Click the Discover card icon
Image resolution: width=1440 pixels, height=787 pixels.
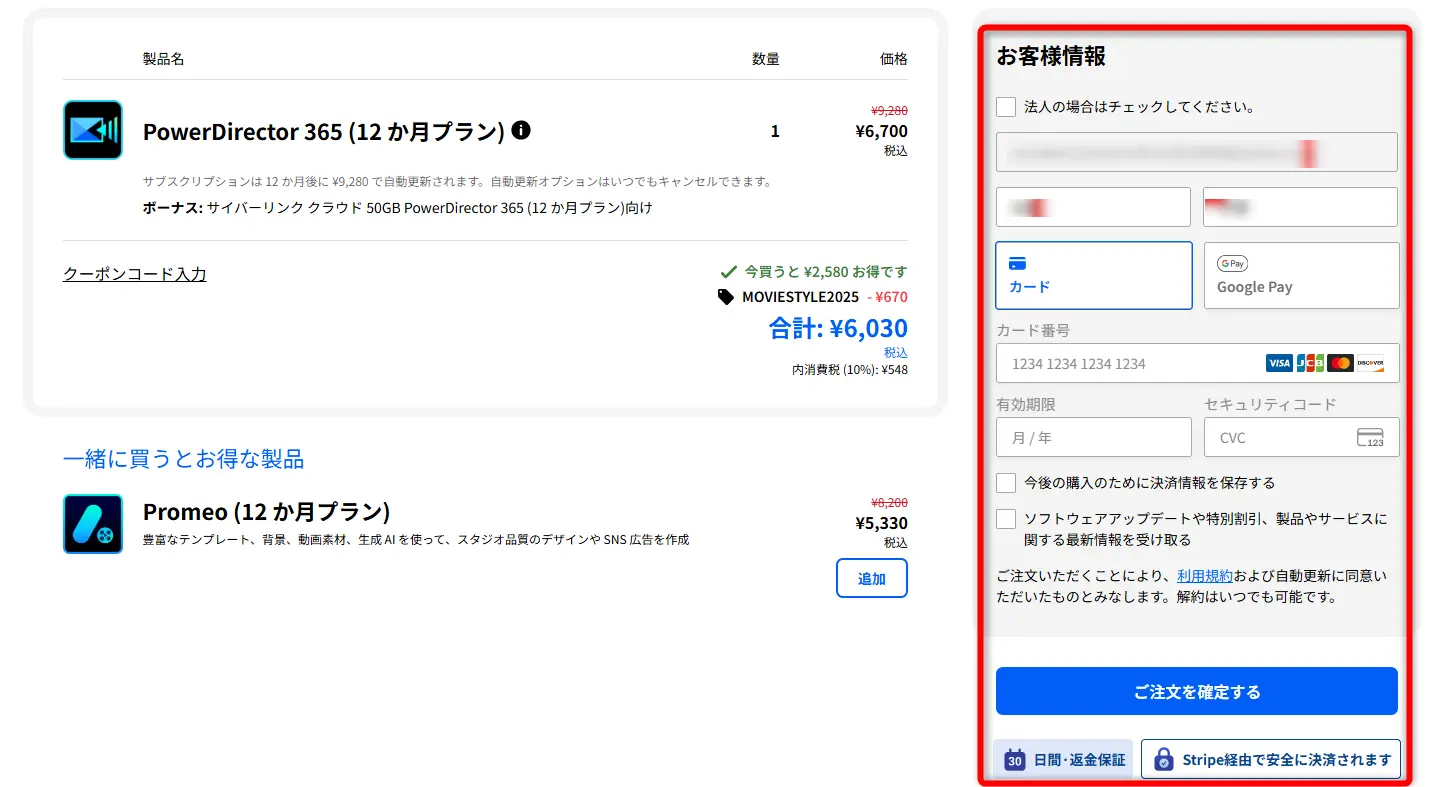point(1371,363)
